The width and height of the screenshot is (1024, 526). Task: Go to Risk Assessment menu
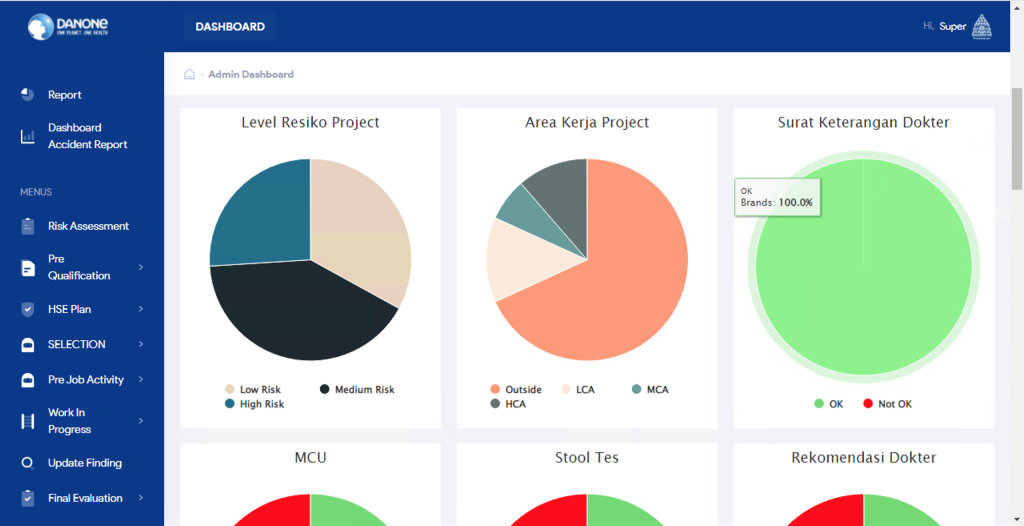tap(88, 226)
